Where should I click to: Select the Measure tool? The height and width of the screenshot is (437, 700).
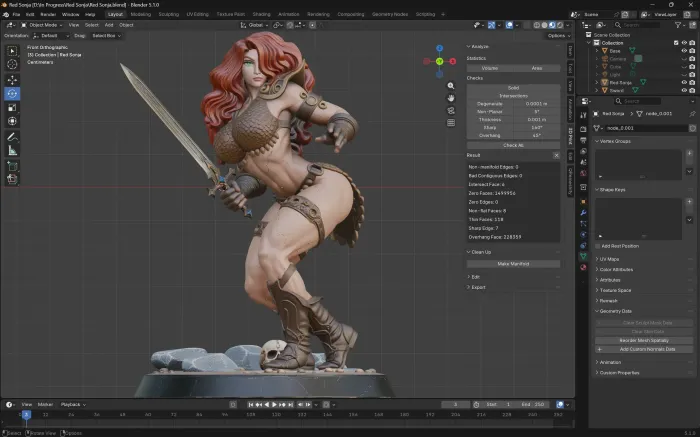[x=12, y=151]
